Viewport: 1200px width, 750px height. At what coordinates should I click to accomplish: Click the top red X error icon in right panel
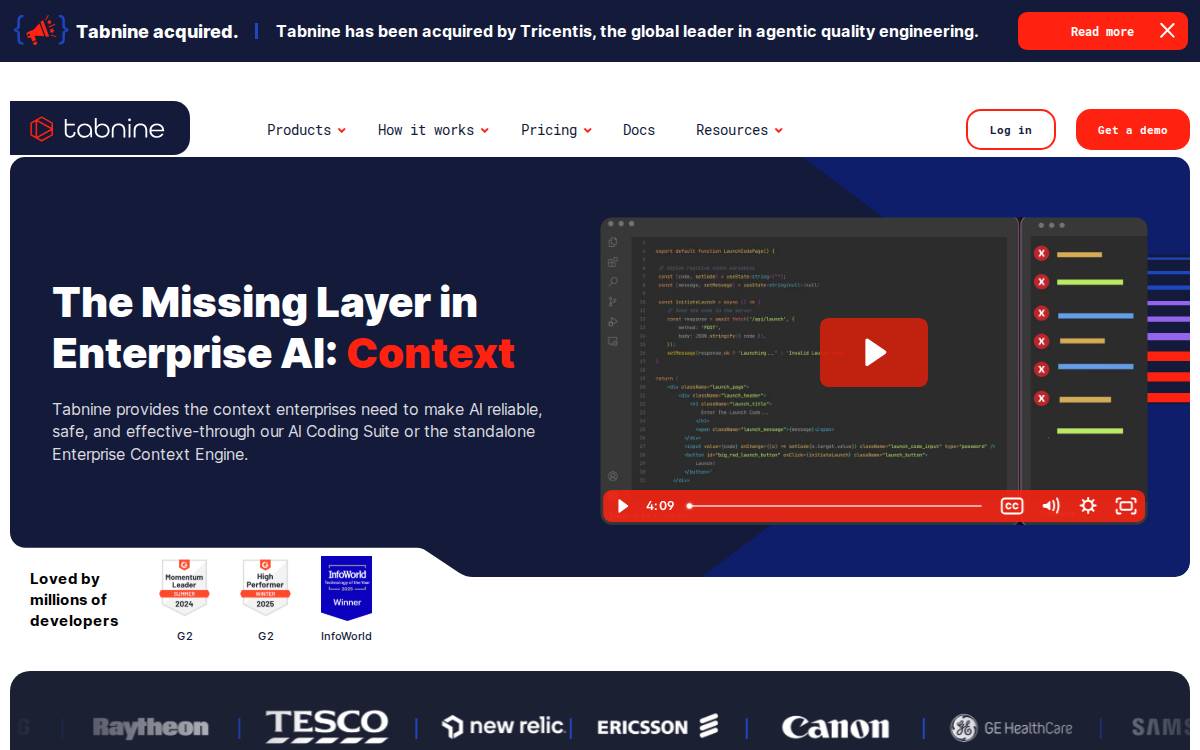(1041, 254)
